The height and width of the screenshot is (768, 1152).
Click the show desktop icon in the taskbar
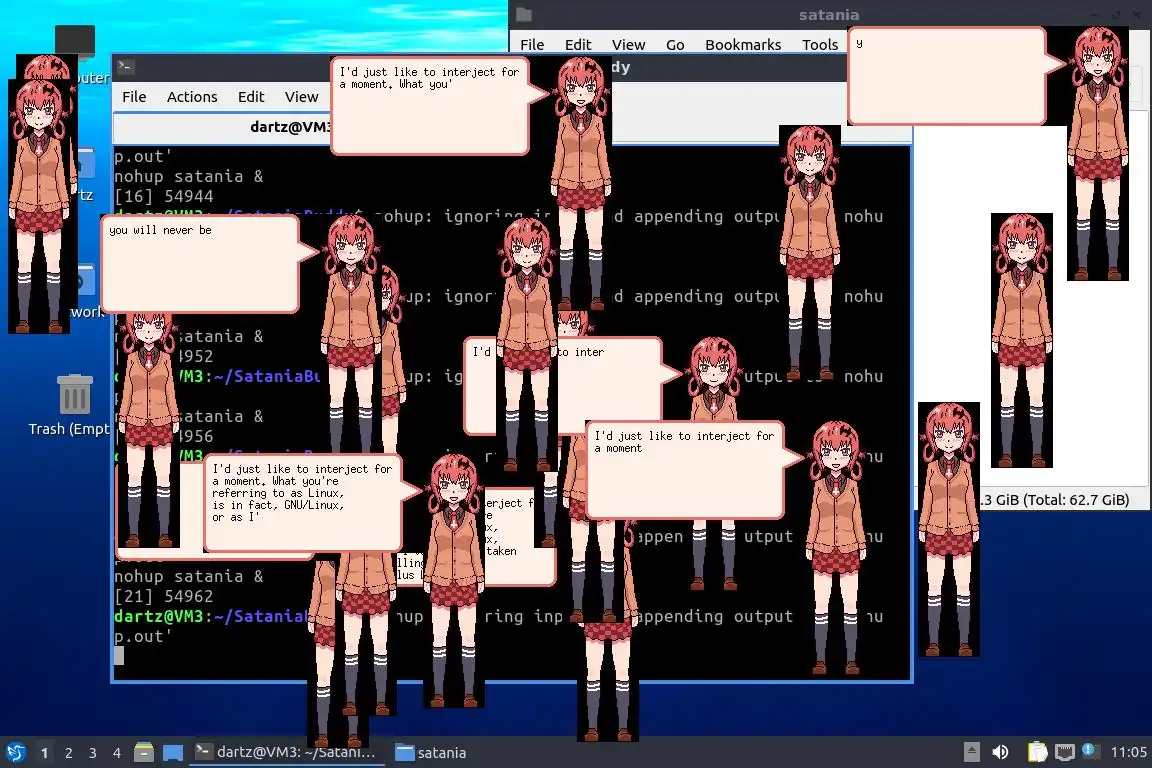click(173, 753)
